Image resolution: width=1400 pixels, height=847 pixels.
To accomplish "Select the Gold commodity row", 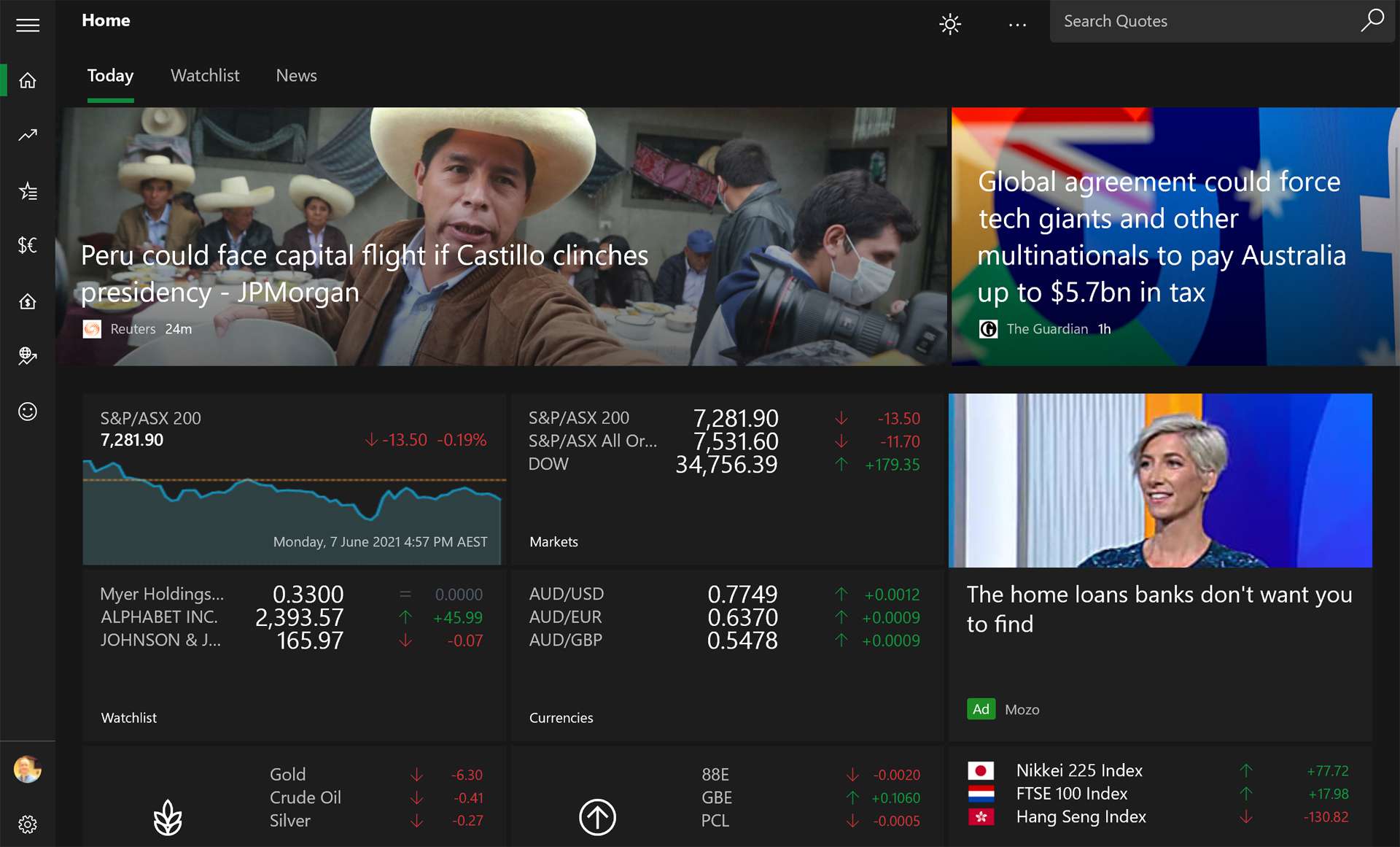I will click(x=376, y=775).
